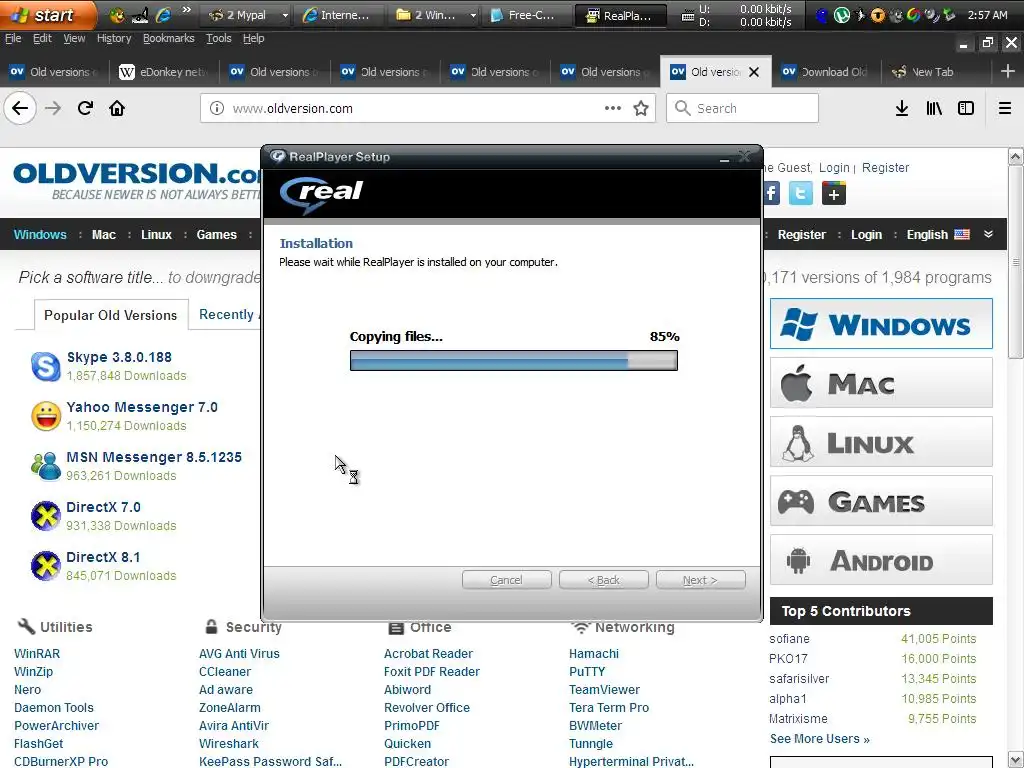Viewport: 1024px width, 768px height.
Task: Open the Linux category banner
Action: tap(881, 442)
